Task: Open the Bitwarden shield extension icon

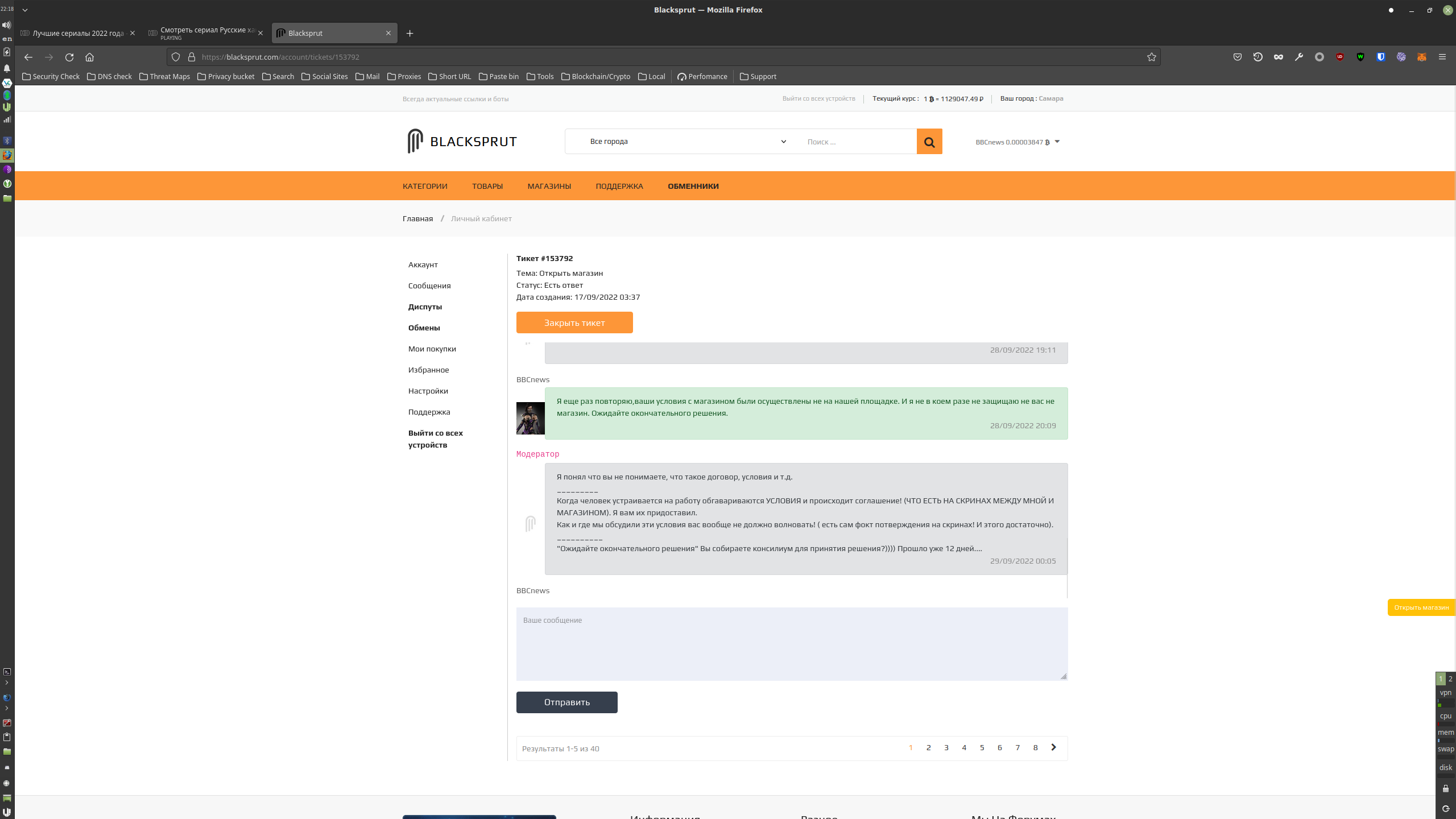Action: [x=1381, y=57]
